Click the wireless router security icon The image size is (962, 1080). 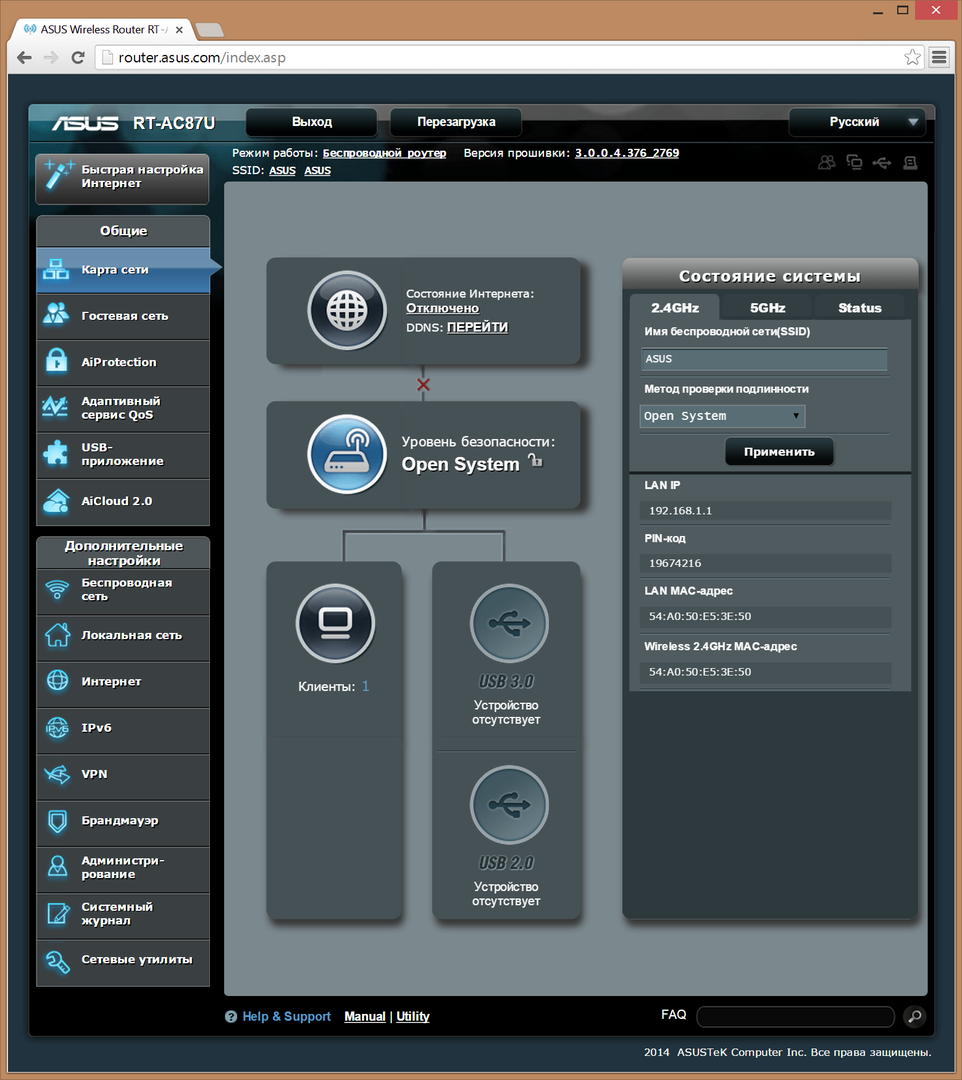click(x=346, y=454)
